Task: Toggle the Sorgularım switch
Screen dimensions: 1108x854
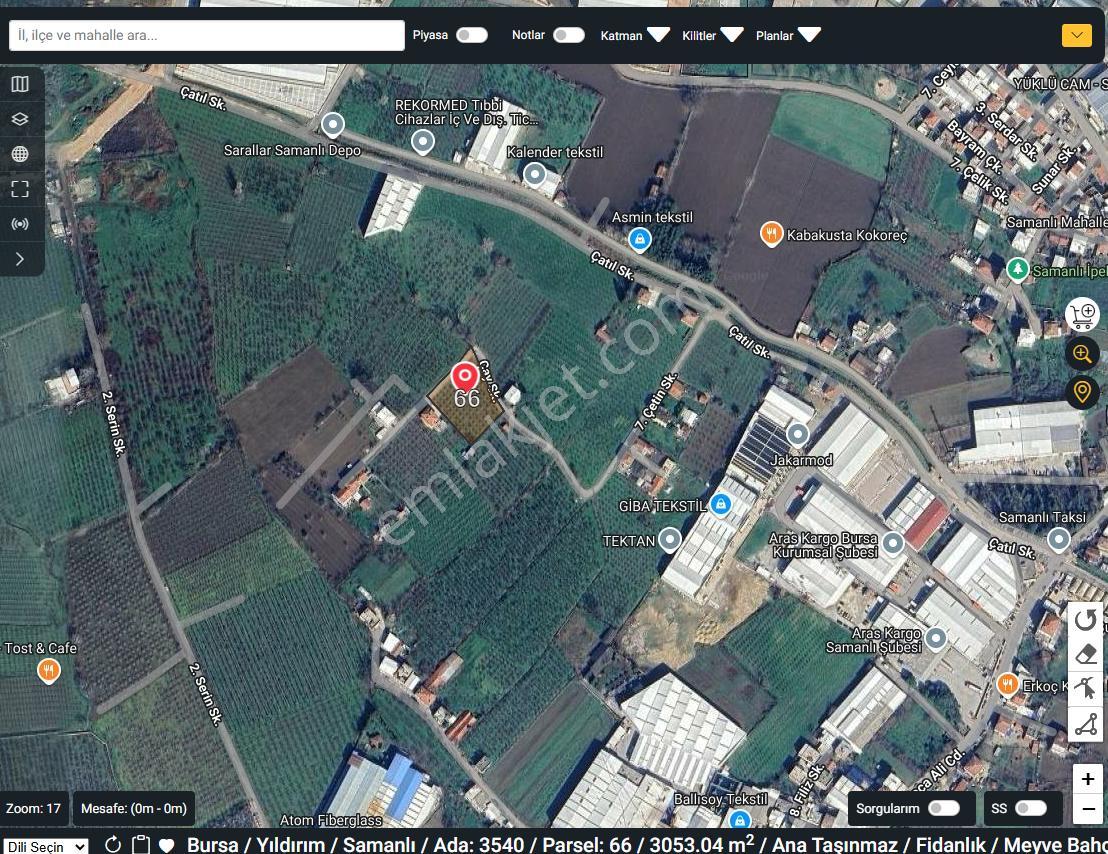Action: pos(944,808)
